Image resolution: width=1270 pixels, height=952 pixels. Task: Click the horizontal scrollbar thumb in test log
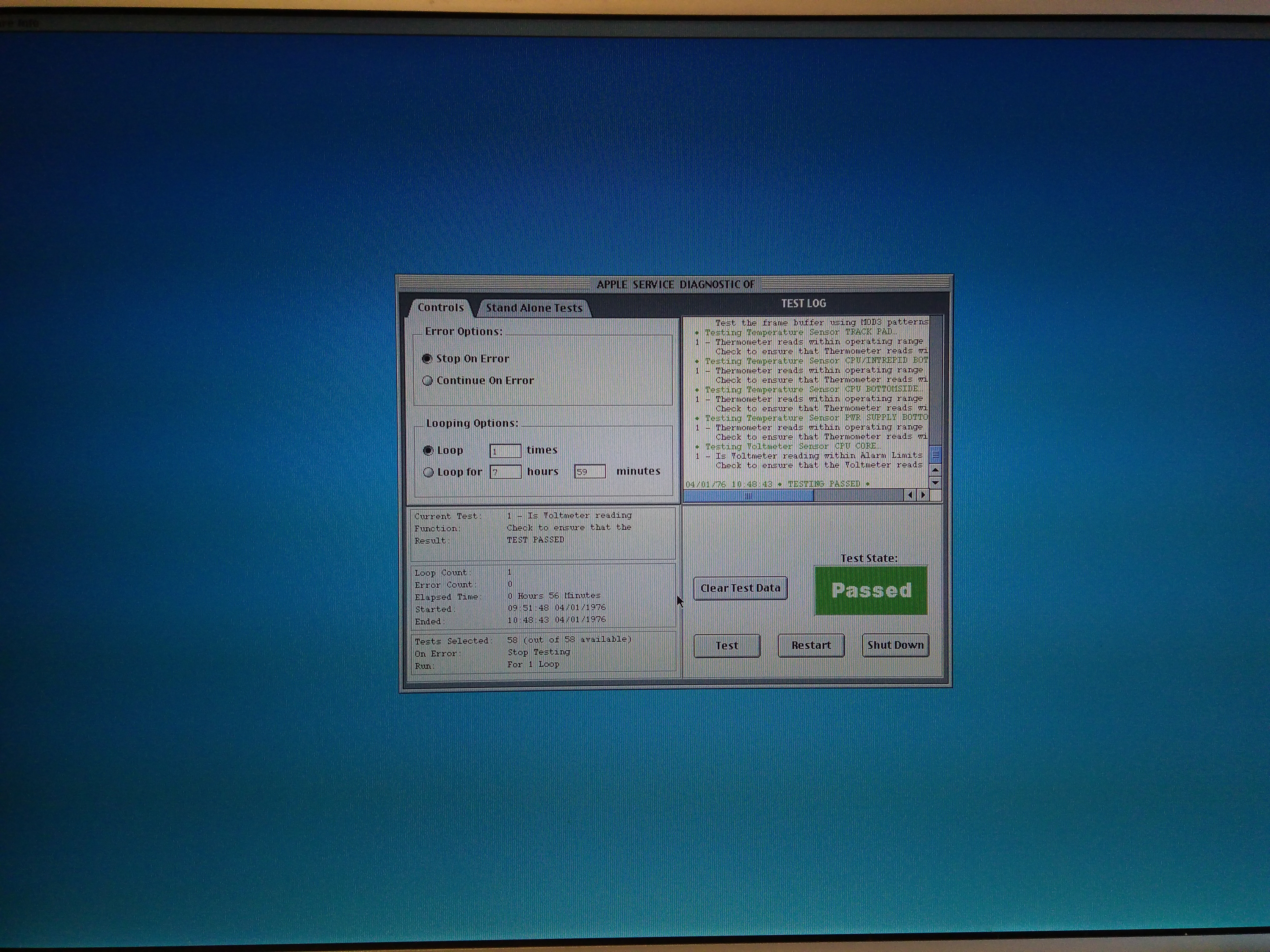pos(748,496)
